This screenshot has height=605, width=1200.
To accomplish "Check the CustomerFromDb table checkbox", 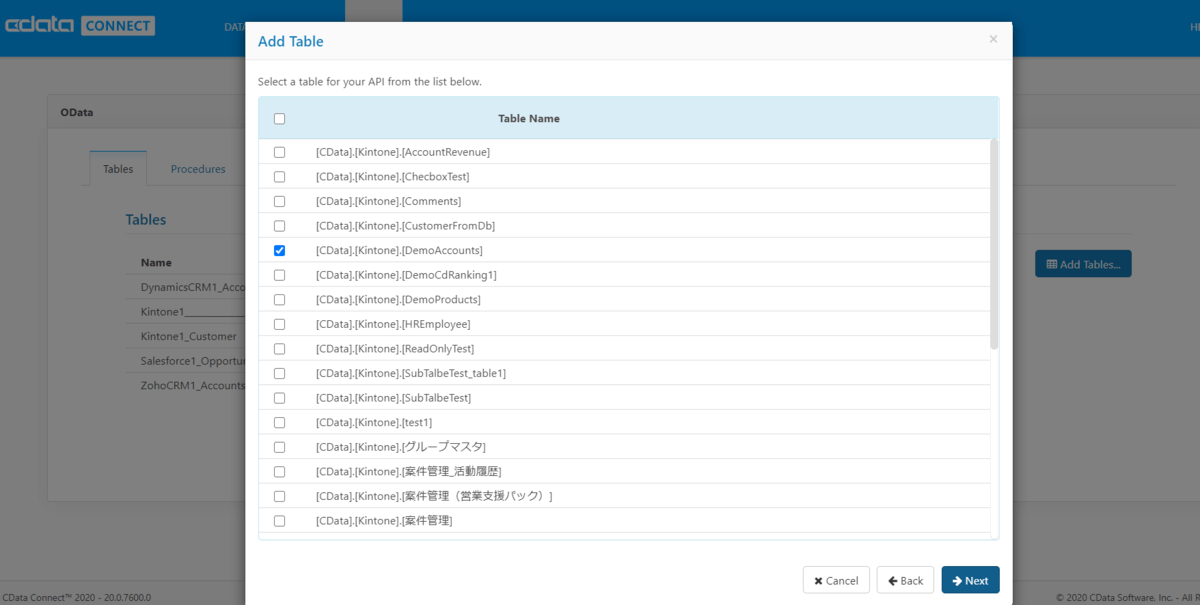I will point(279,226).
